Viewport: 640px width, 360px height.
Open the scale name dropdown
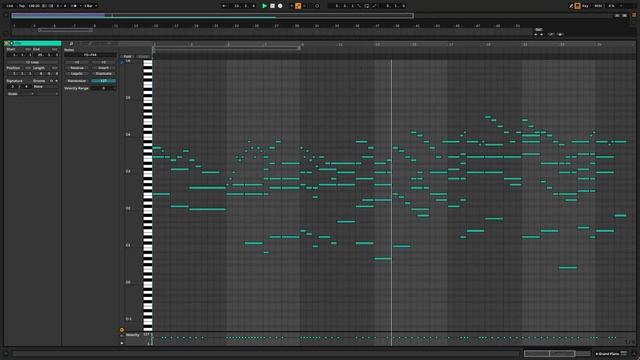pos(47,93)
